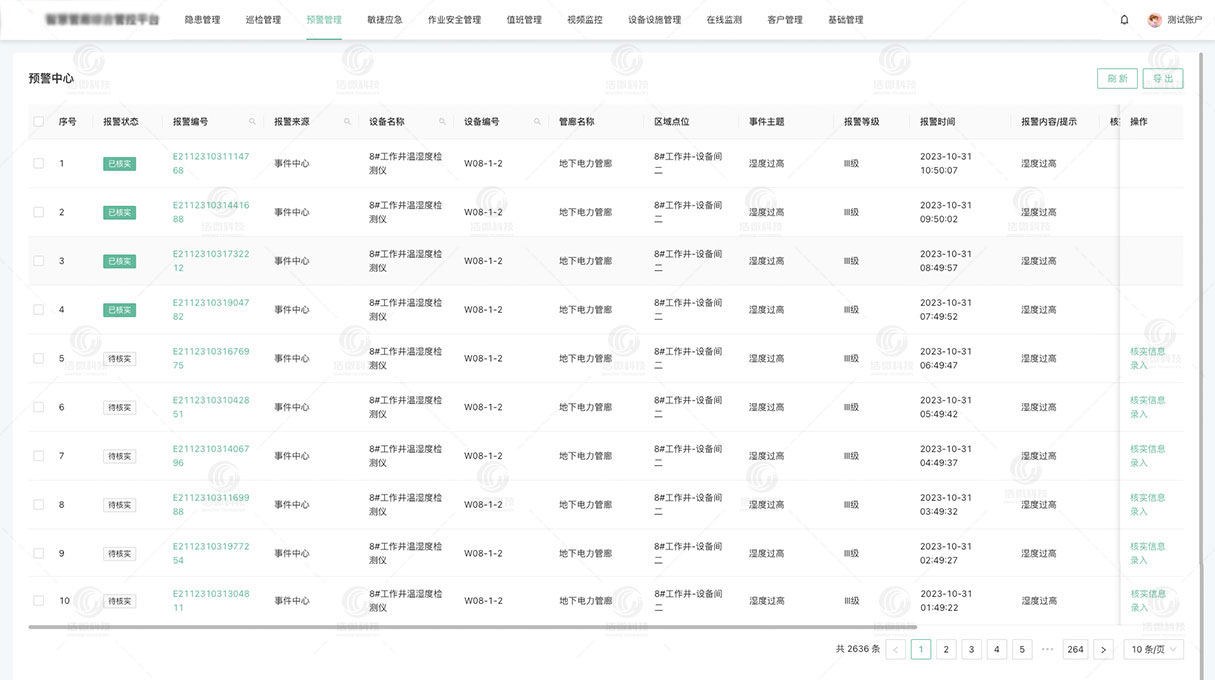The width and height of the screenshot is (1215, 680).
Task: Click the search icon in 报警来源 column header
Action: pyautogui.click(x=347, y=121)
